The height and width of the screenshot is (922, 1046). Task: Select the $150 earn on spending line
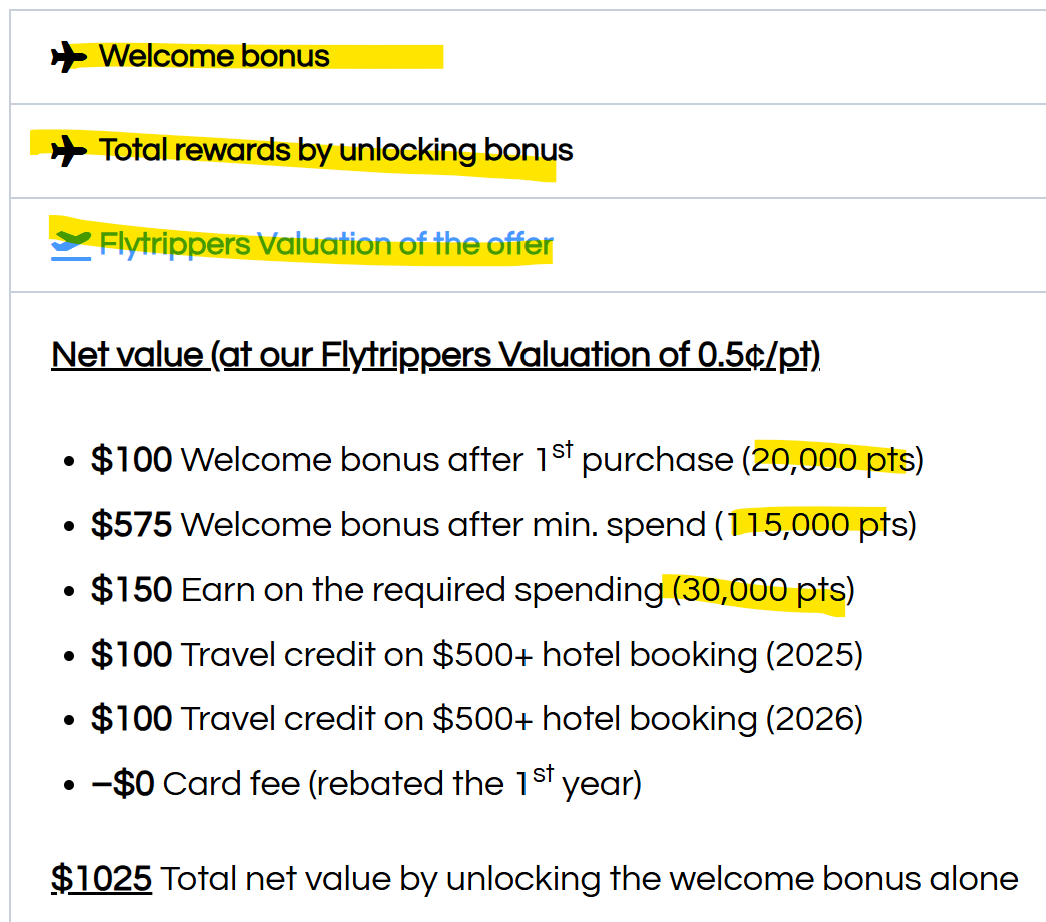(472, 590)
